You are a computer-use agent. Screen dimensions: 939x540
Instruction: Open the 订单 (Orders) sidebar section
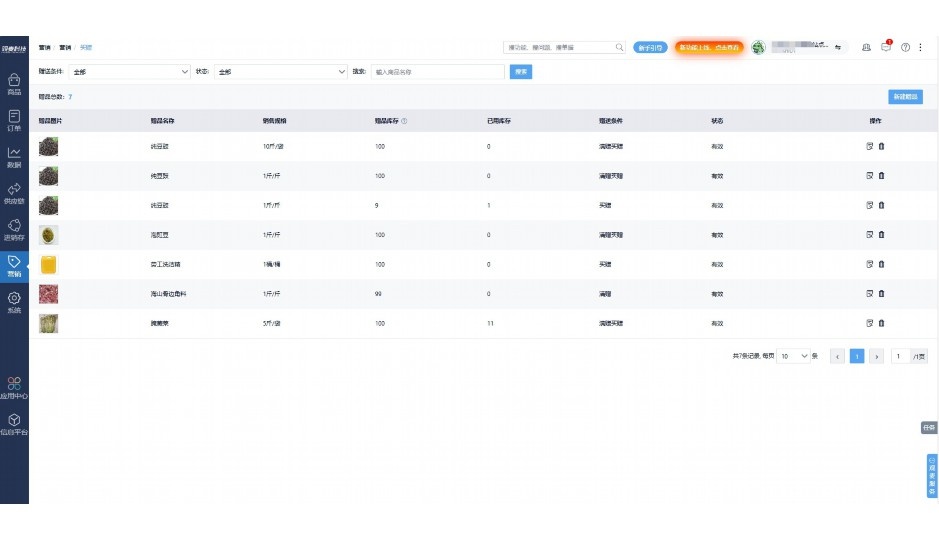click(14, 120)
